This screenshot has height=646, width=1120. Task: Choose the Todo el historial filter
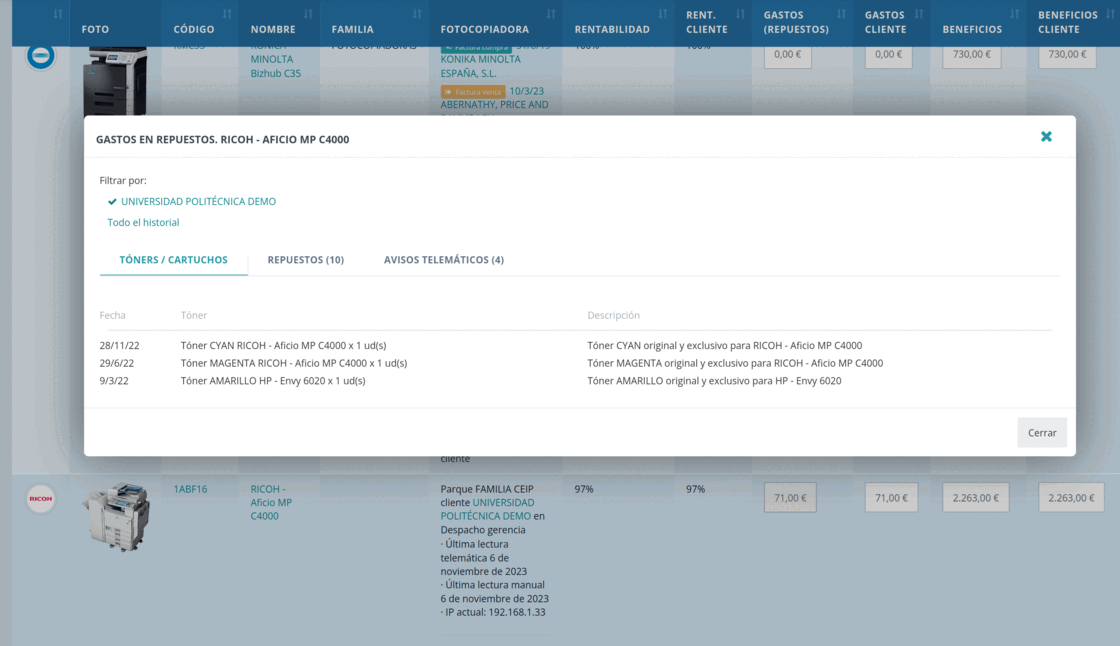[143, 222]
